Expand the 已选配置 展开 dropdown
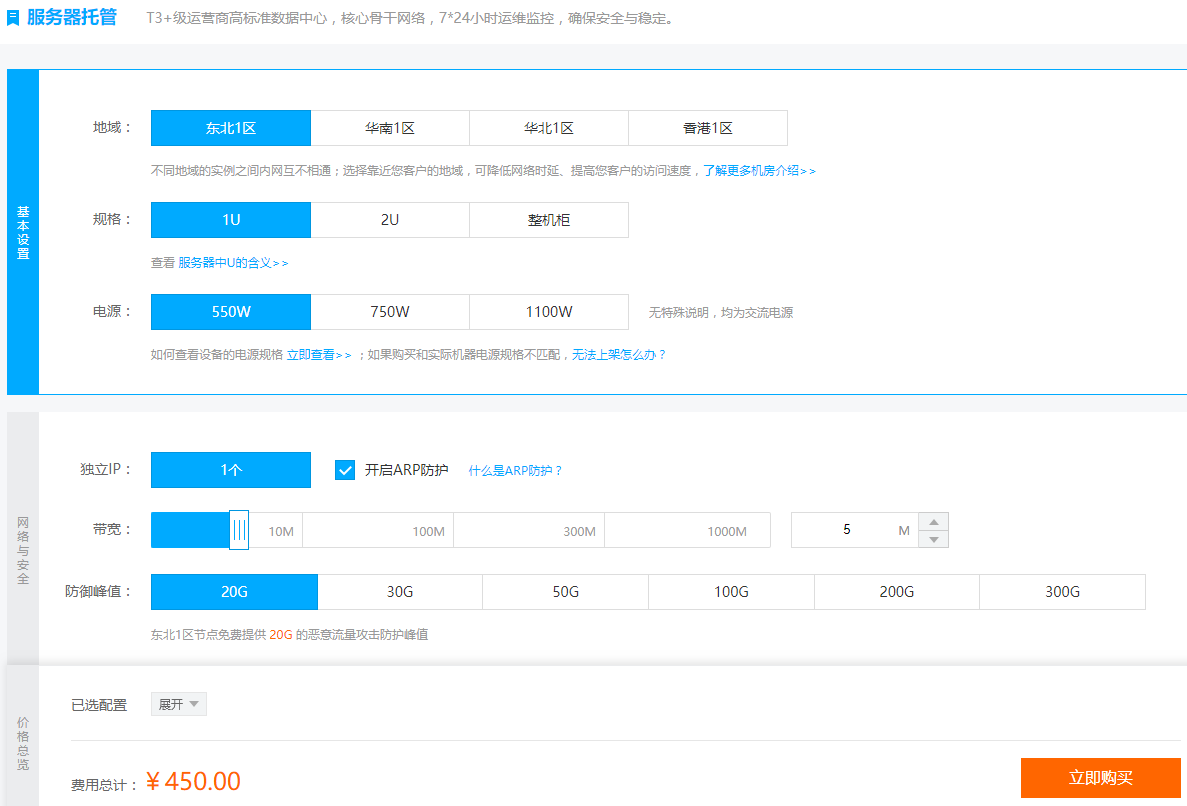Viewport: 1187px width, 806px height. pos(179,704)
